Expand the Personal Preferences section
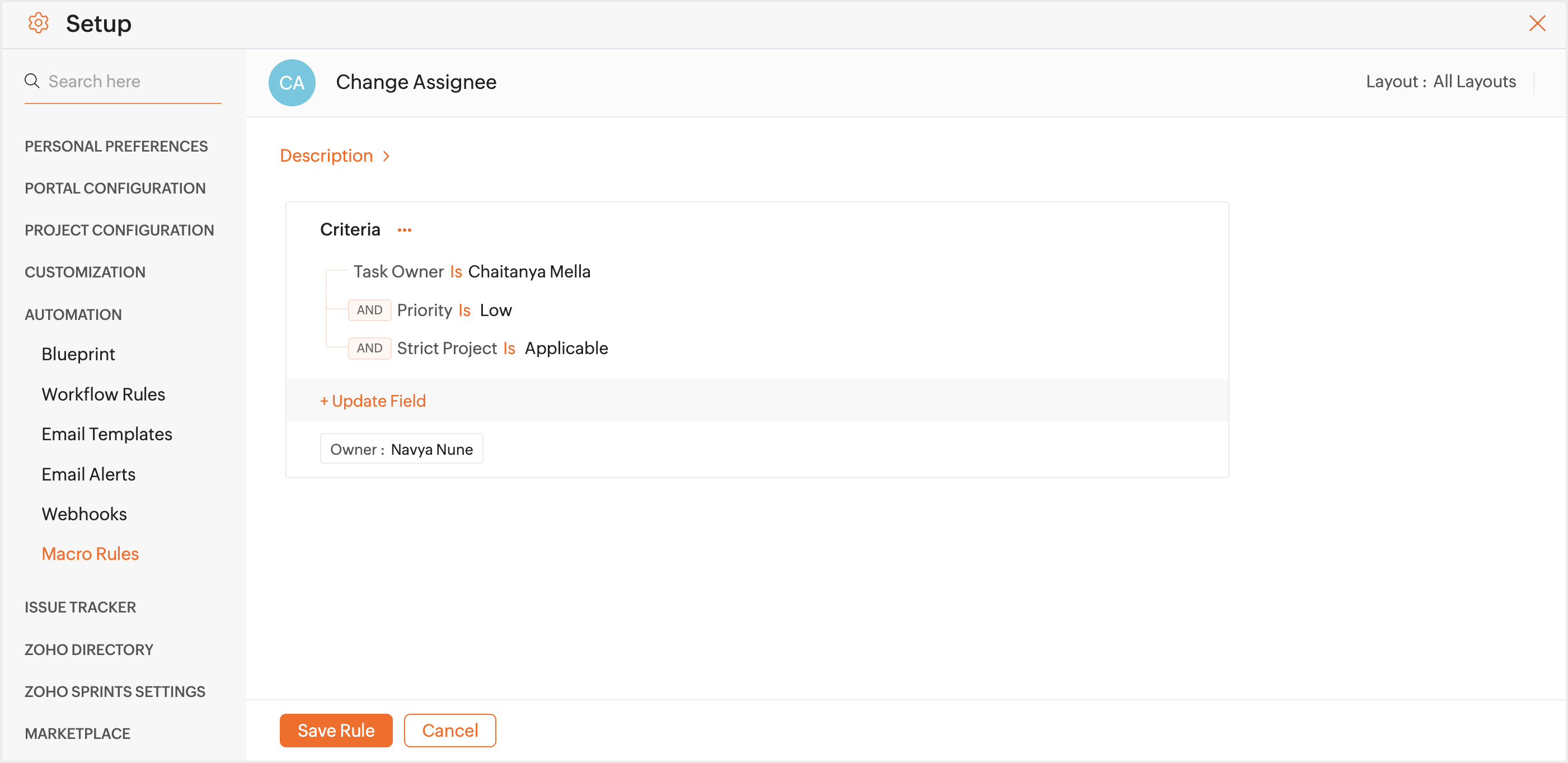This screenshot has width=1568, height=763. click(116, 146)
